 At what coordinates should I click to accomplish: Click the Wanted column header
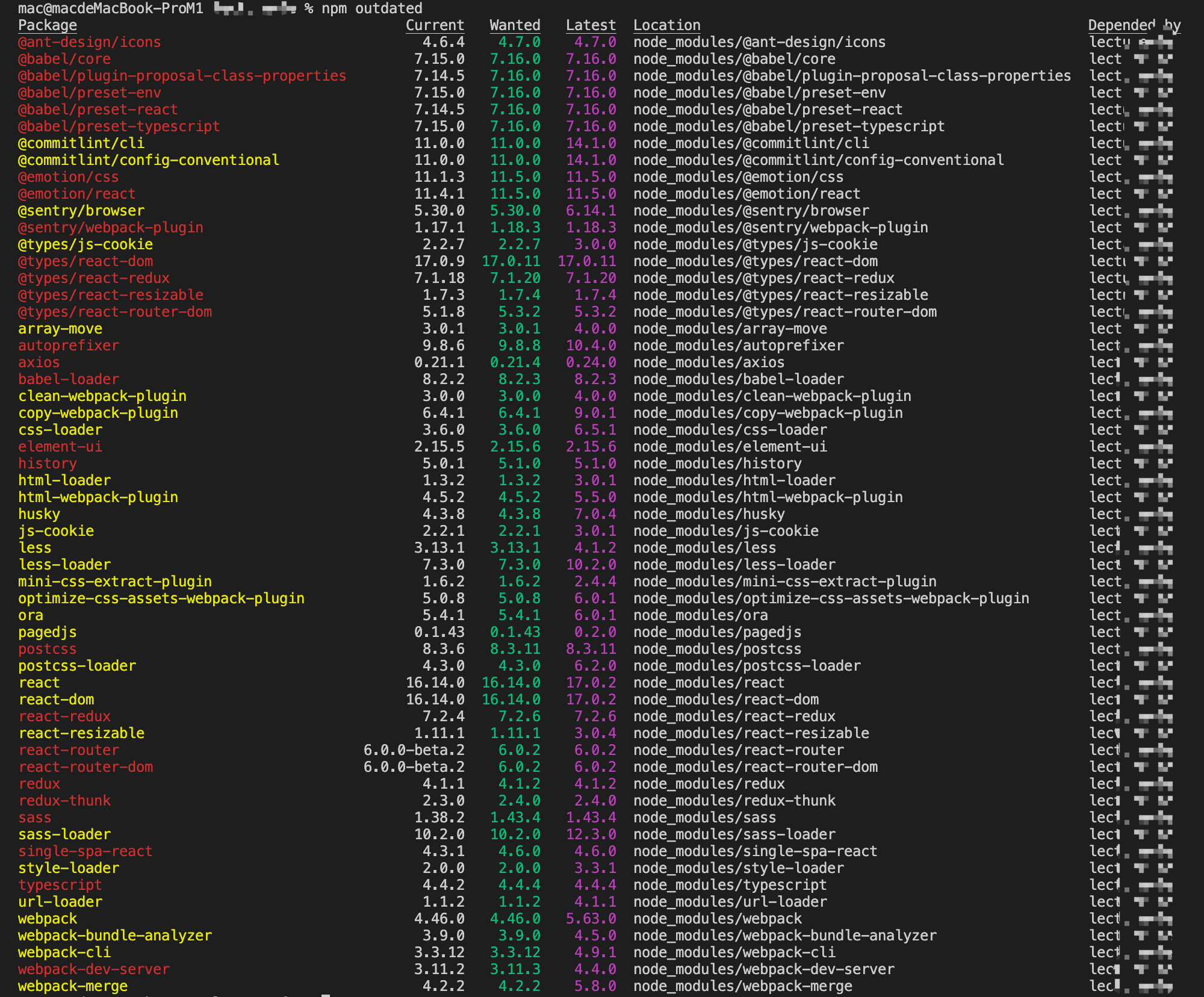[x=515, y=25]
